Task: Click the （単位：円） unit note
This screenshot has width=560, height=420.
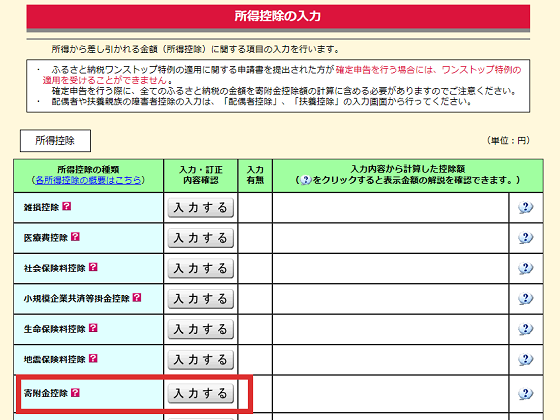Action: coord(509,140)
